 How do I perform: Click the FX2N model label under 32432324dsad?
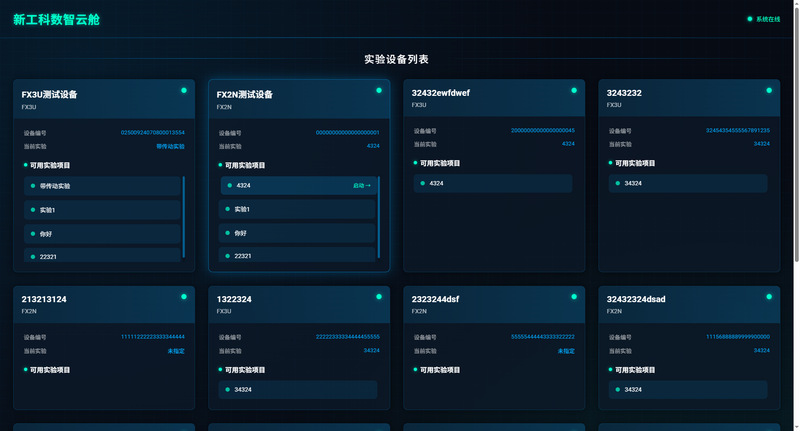point(614,311)
